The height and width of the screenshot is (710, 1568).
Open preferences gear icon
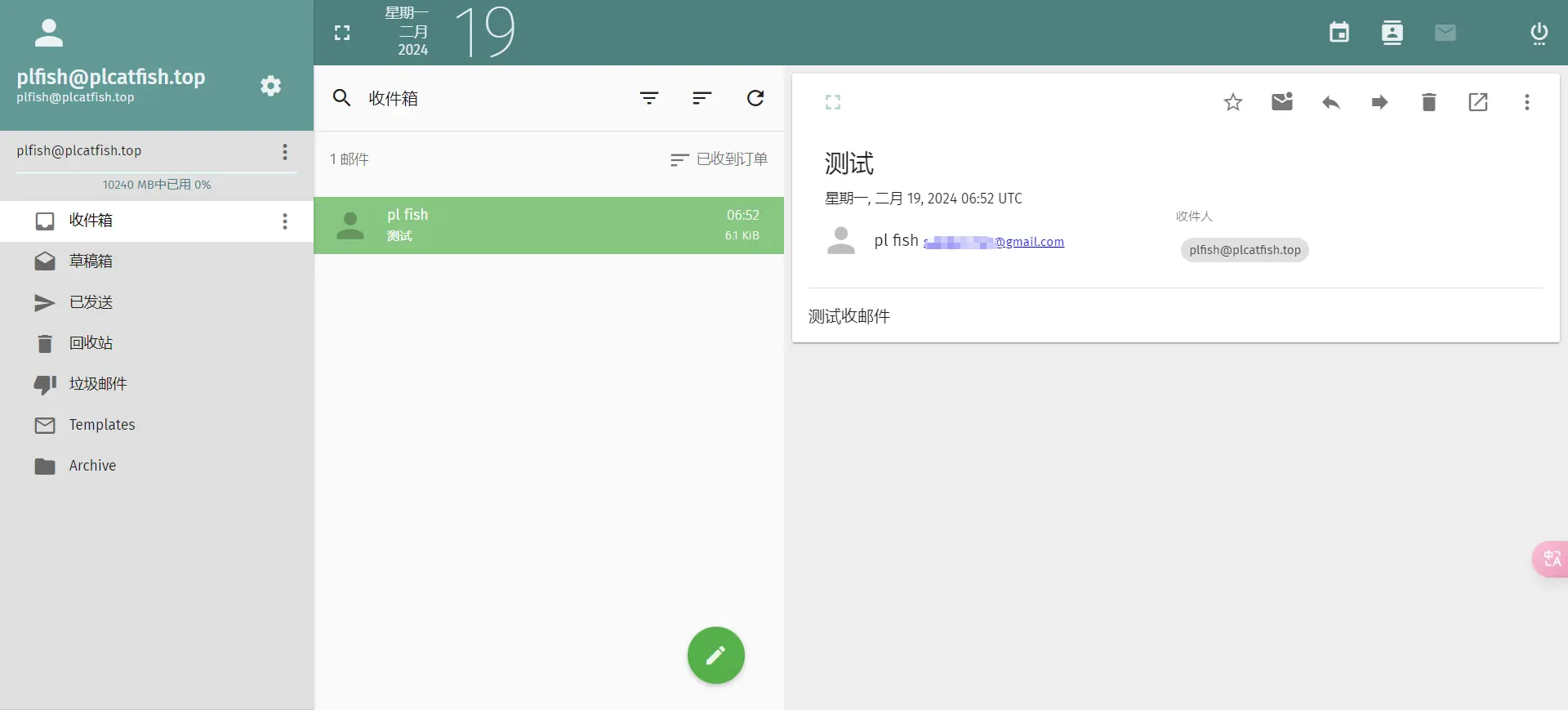pyautogui.click(x=271, y=86)
